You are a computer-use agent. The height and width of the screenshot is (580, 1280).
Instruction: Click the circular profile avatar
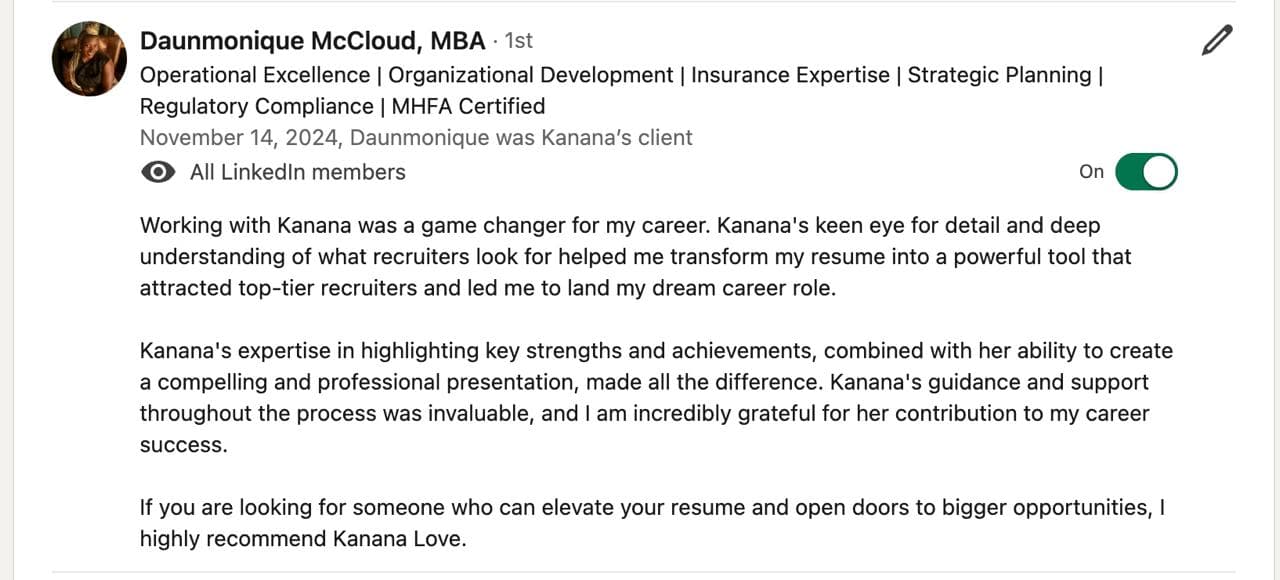tap(88, 58)
